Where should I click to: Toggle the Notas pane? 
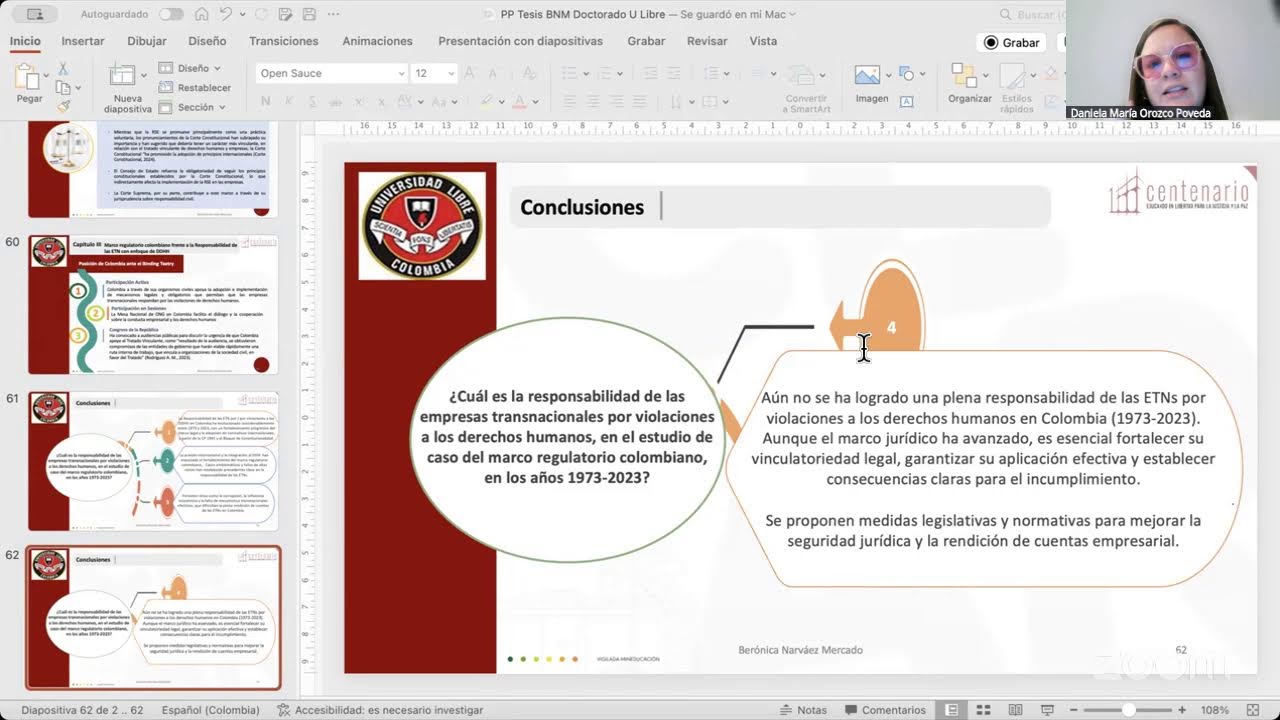[803, 710]
